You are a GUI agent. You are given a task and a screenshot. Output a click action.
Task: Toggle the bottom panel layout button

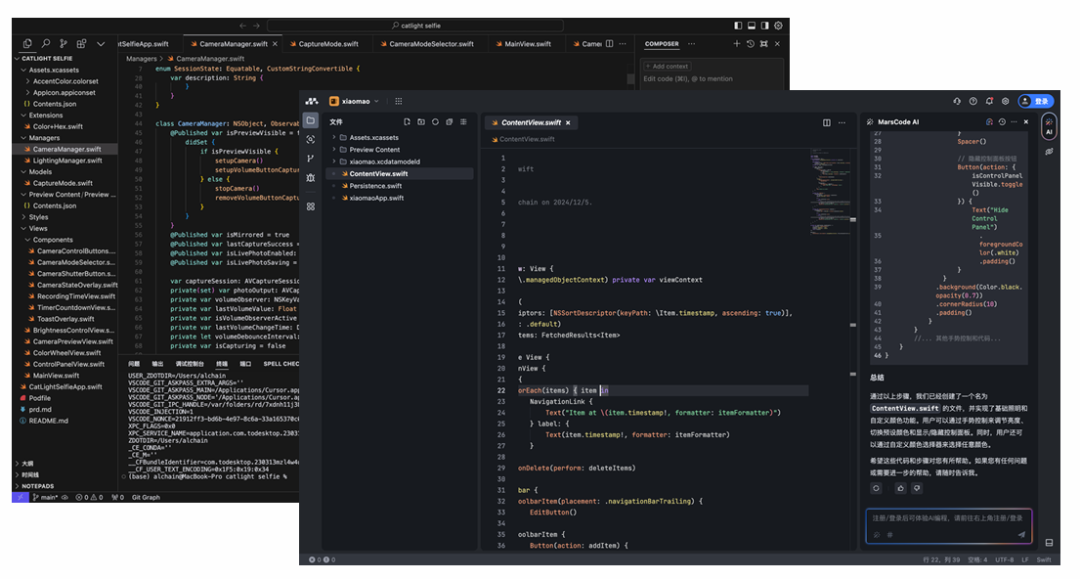pos(752,25)
